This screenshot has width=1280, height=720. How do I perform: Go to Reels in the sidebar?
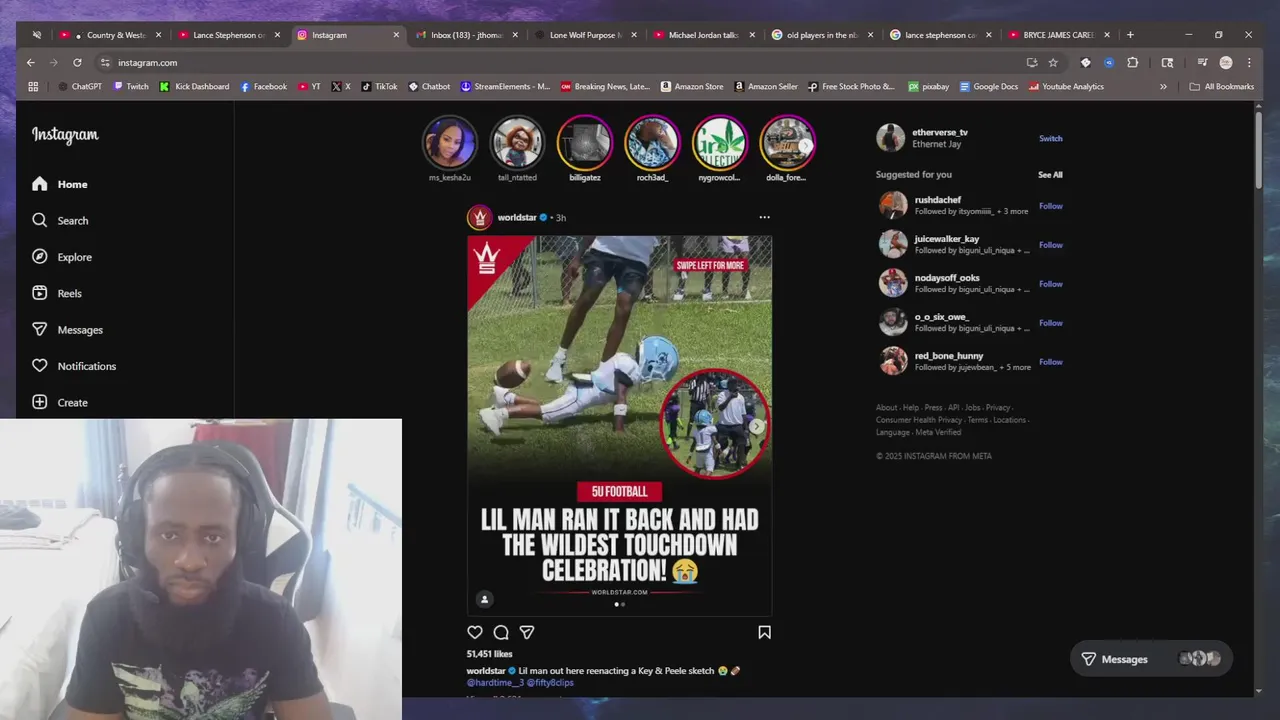57,293
